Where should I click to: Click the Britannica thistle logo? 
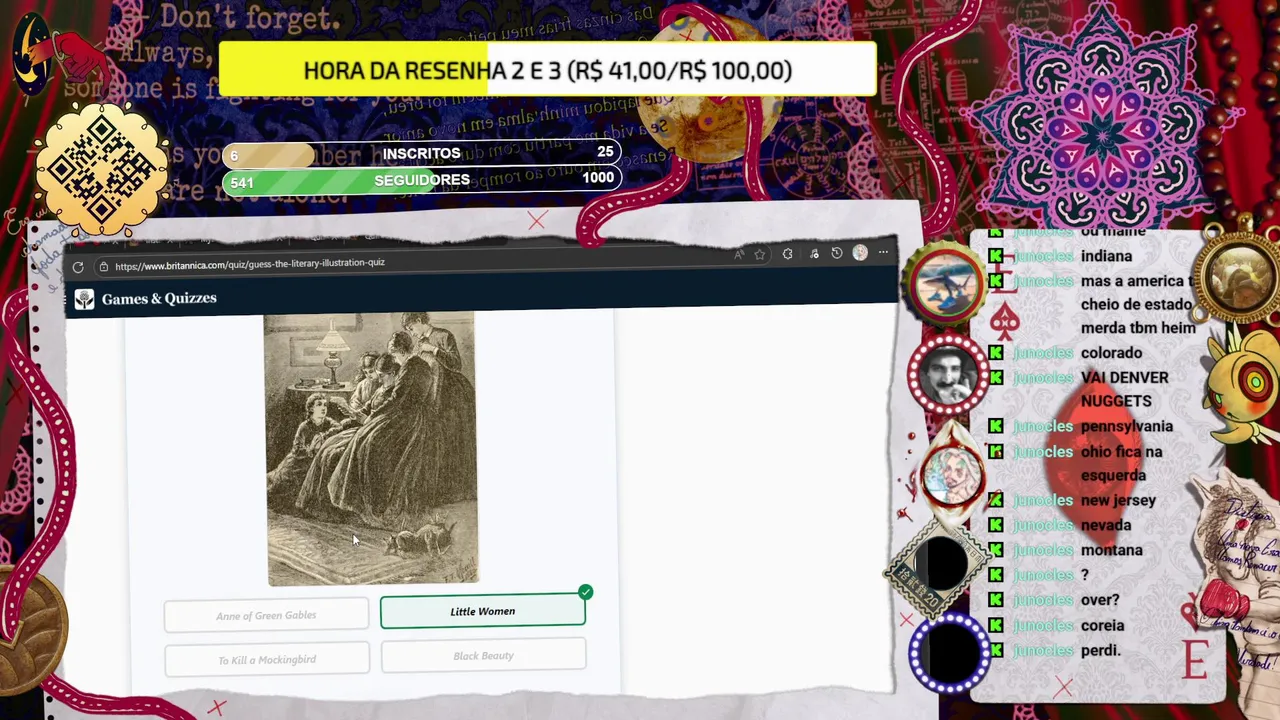(x=84, y=299)
